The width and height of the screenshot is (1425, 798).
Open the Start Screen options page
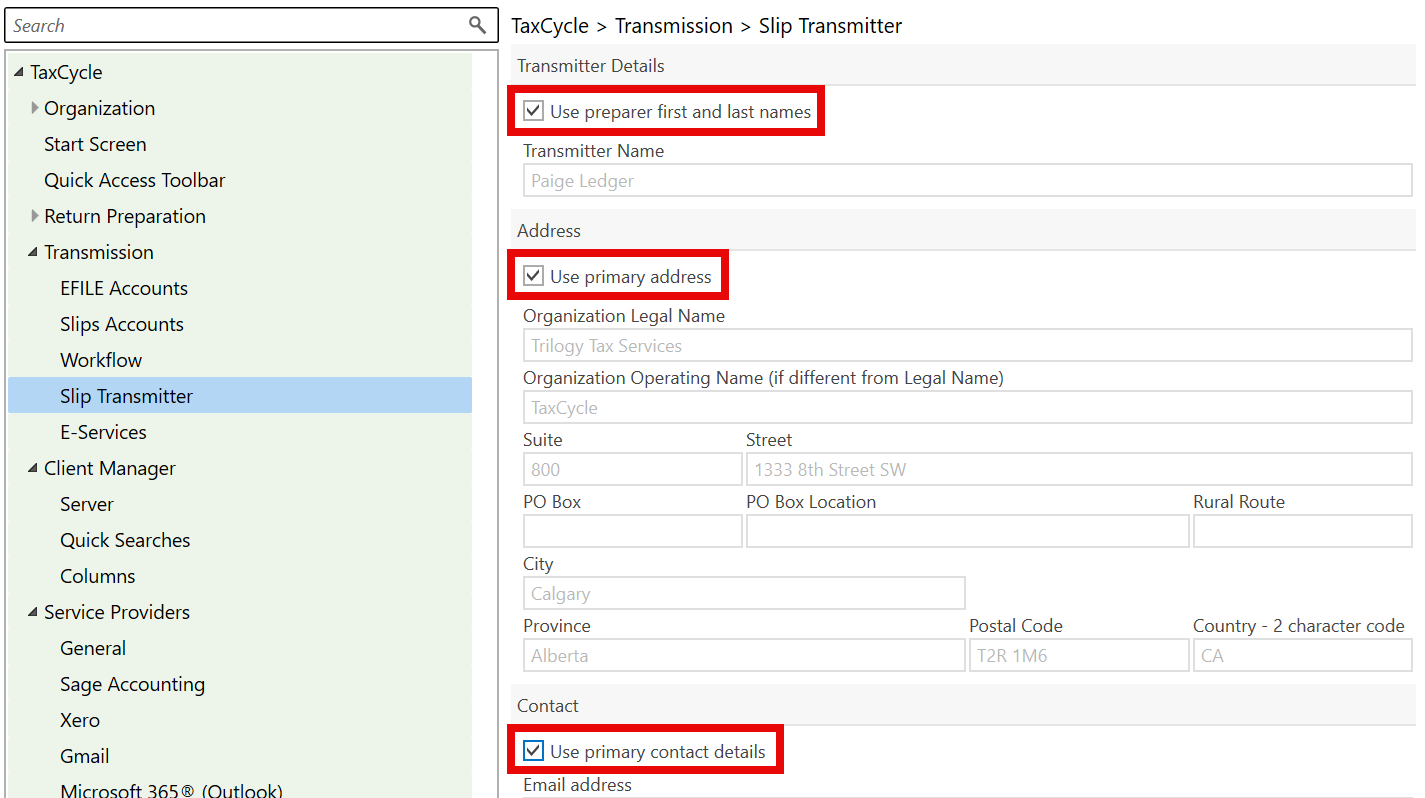coord(95,144)
